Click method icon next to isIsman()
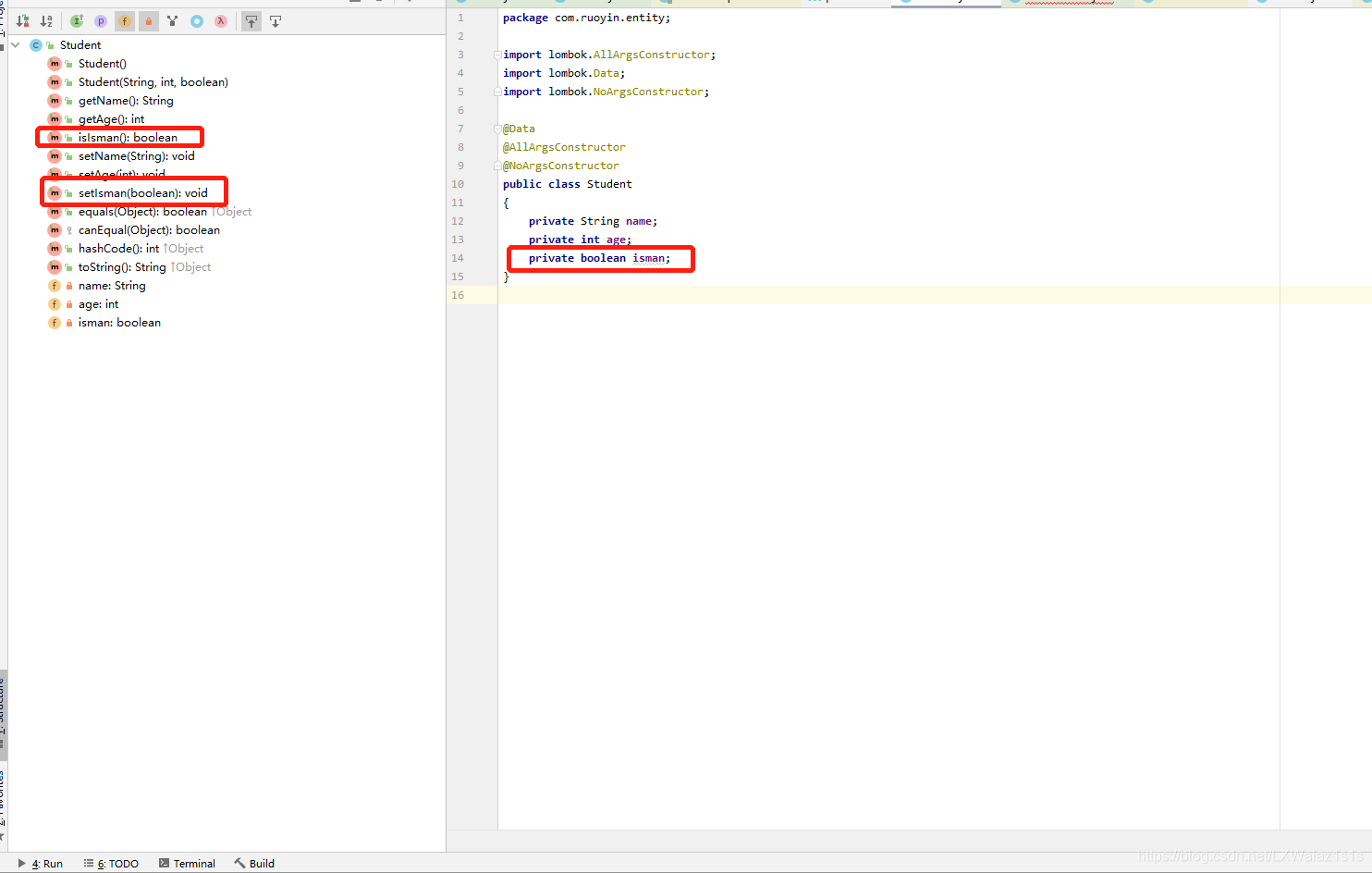The image size is (1372, 873). point(55,138)
